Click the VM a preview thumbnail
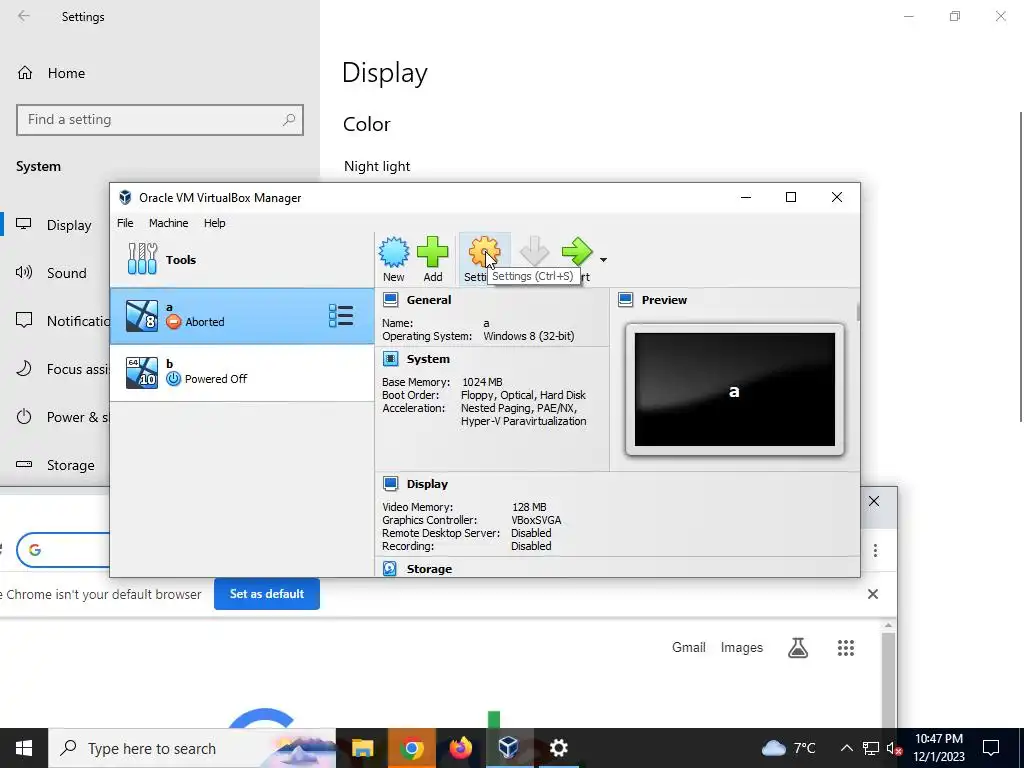The height and width of the screenshot is (768, 1024). pyautogui.click(x=735, y=390)
